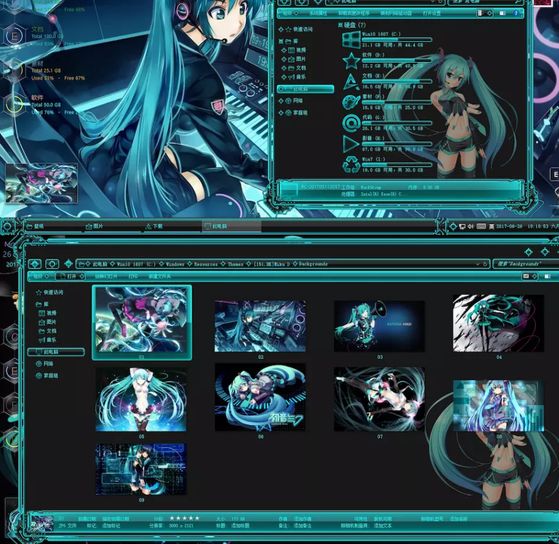Switch to the 下载 taskbar item
559x544 pixels.
click(154, 226)
